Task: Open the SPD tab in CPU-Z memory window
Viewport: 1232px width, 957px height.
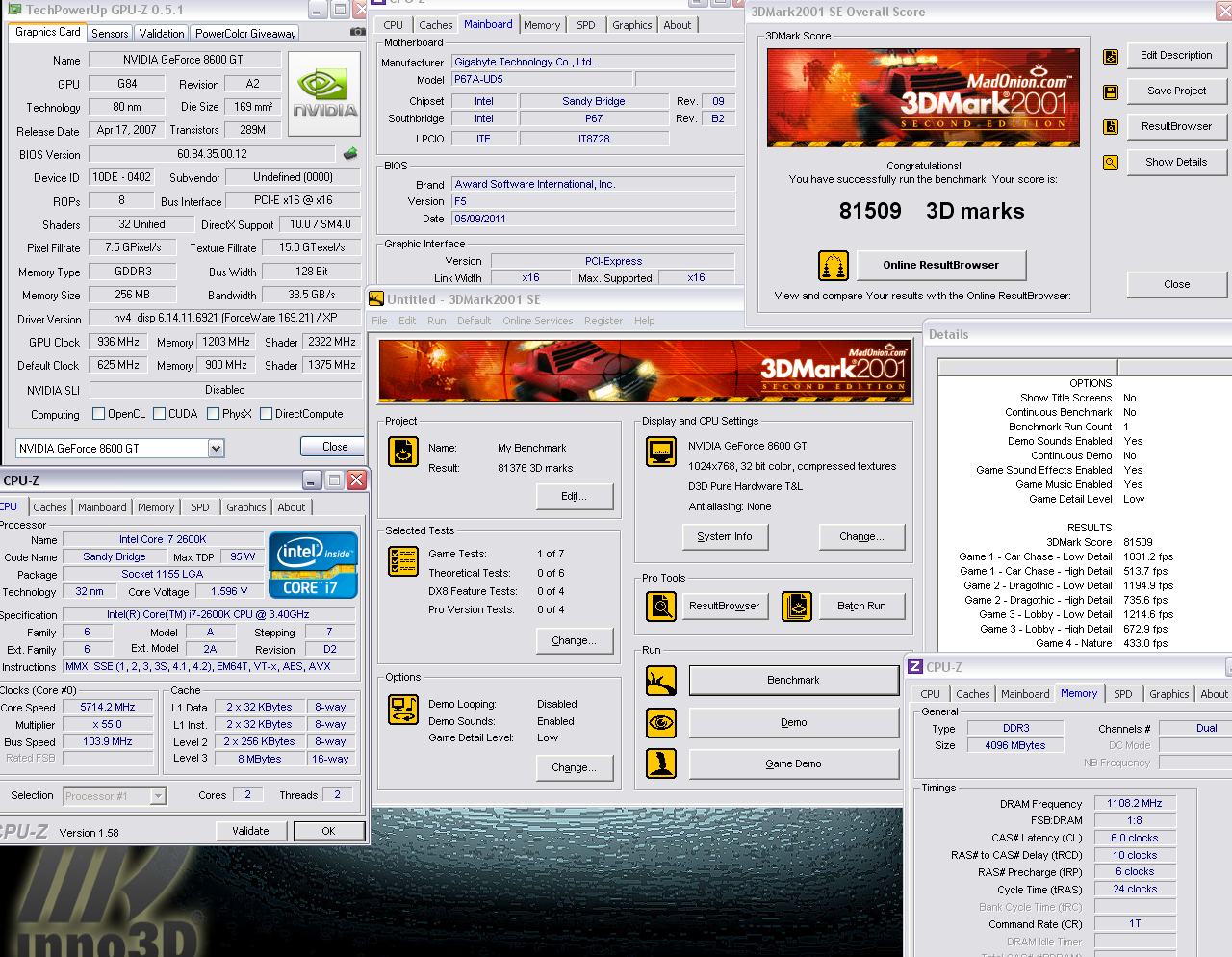Action: coord(1123,694)
